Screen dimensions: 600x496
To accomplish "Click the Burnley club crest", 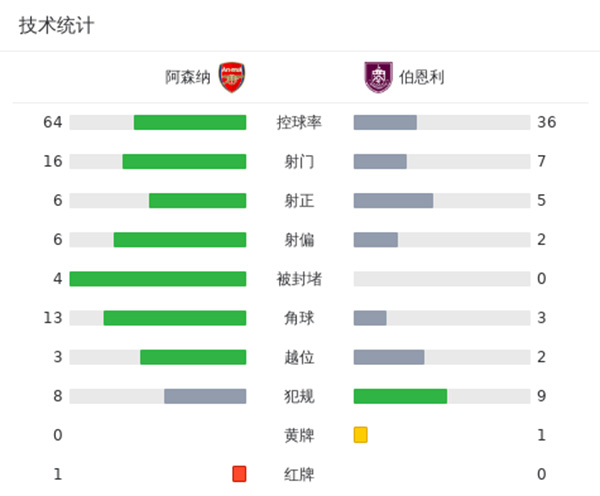I will point(377,77).
